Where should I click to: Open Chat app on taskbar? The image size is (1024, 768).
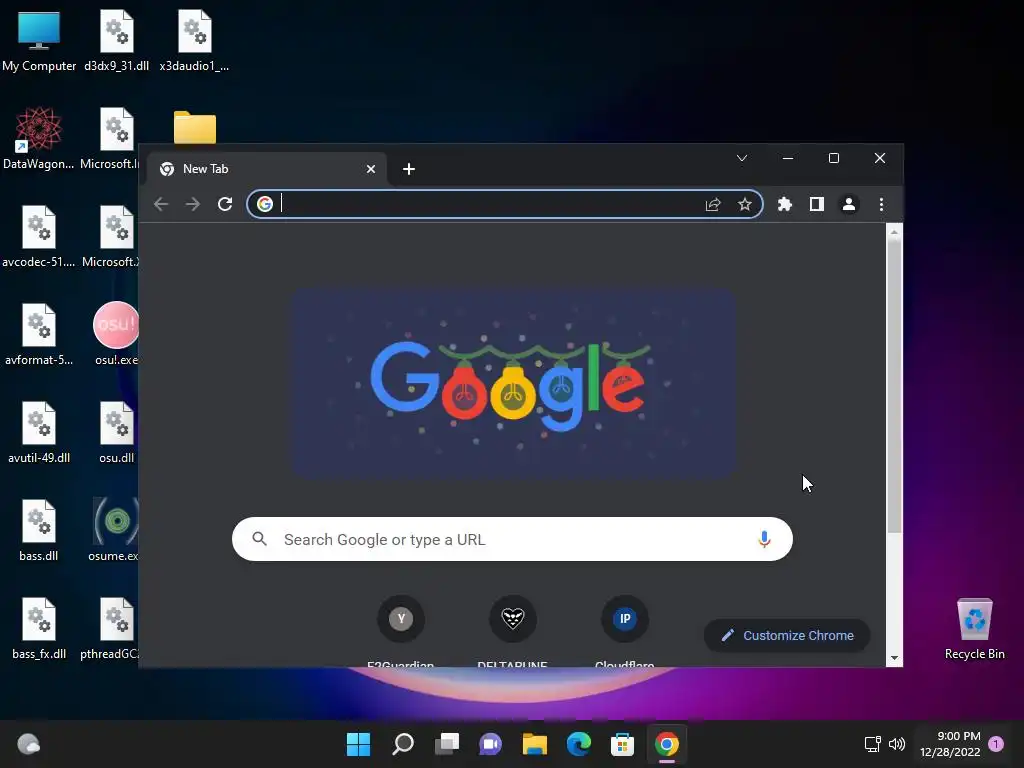(x=490, y=744)
